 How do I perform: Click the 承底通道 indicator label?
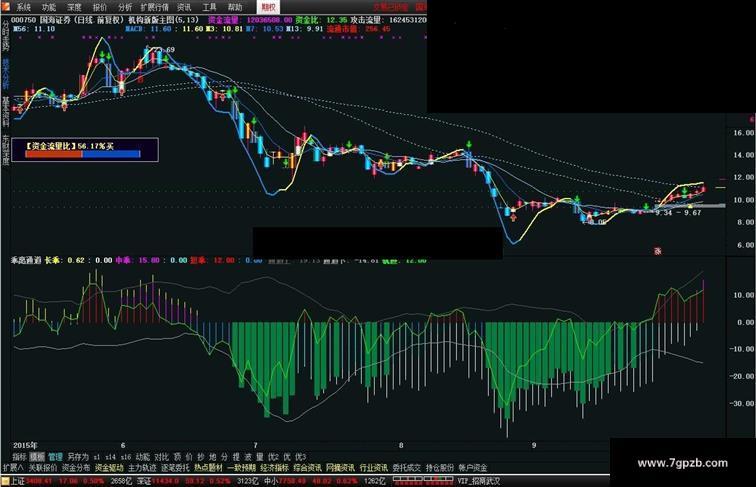(26, 260)
